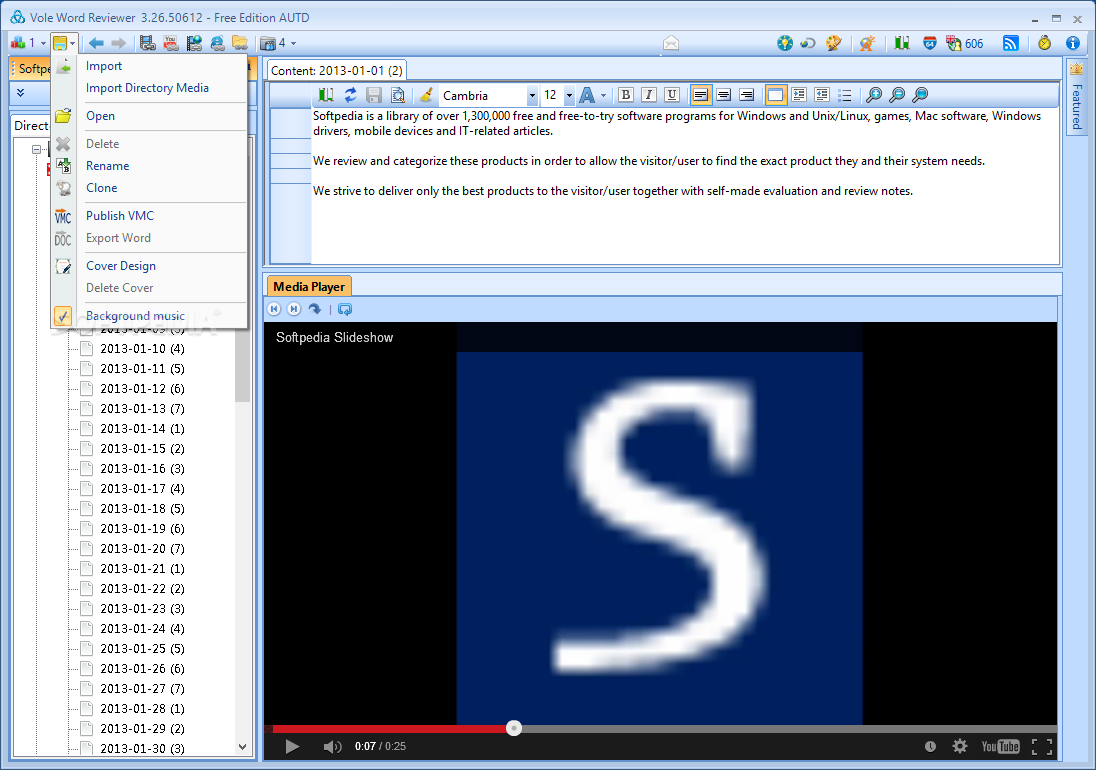Expand the double chevron in left panel
Screen dimensions: 1096x770
pos(20,92)
